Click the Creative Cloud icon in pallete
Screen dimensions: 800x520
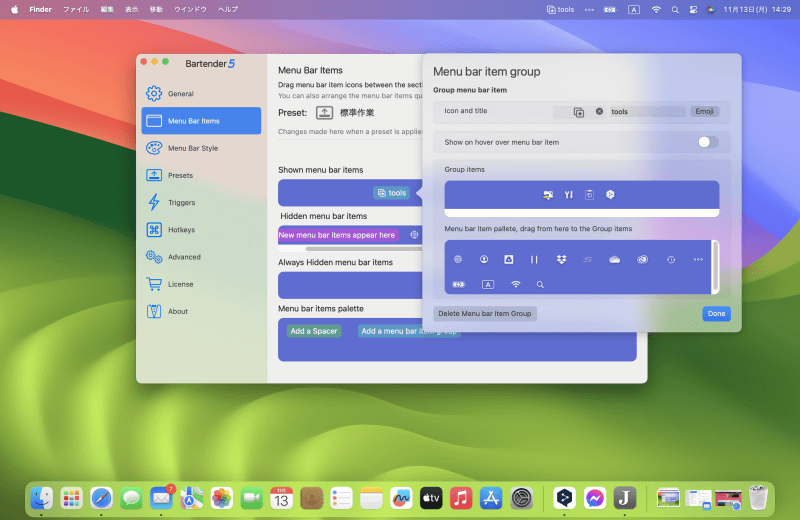[x=642, y=260]
